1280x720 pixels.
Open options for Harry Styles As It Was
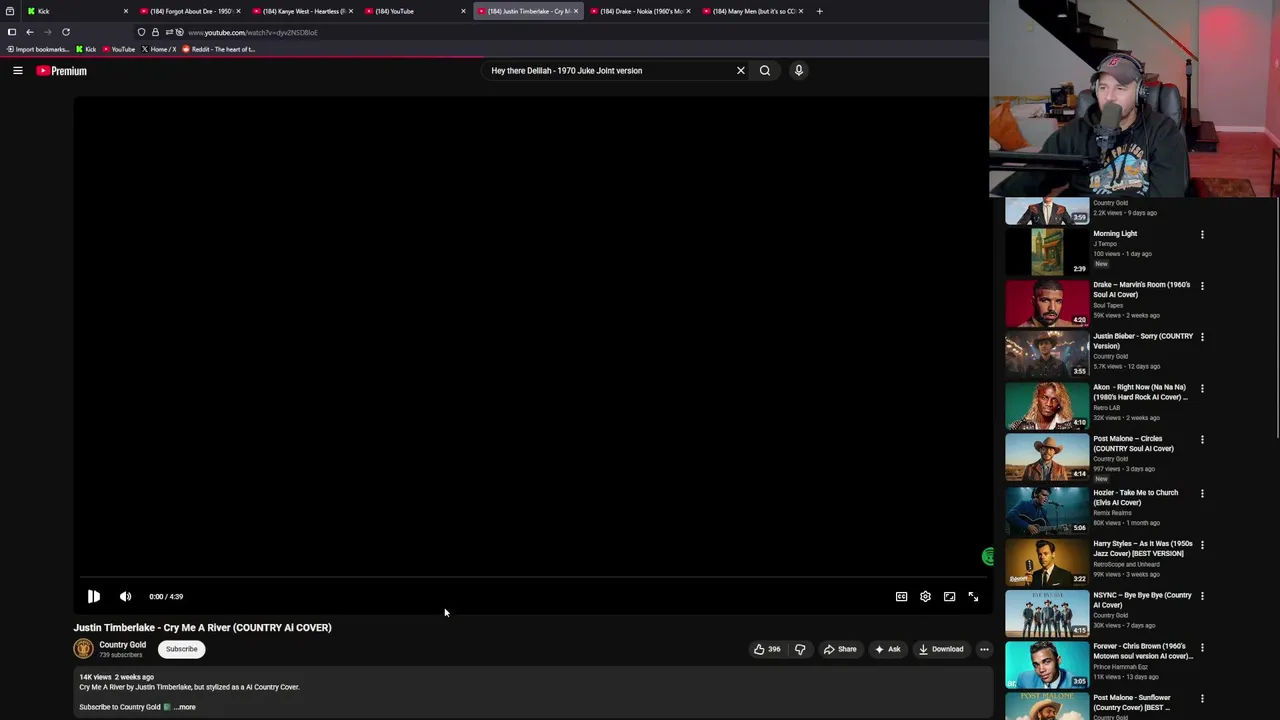pyautogui.click(x=1202, y=545)
